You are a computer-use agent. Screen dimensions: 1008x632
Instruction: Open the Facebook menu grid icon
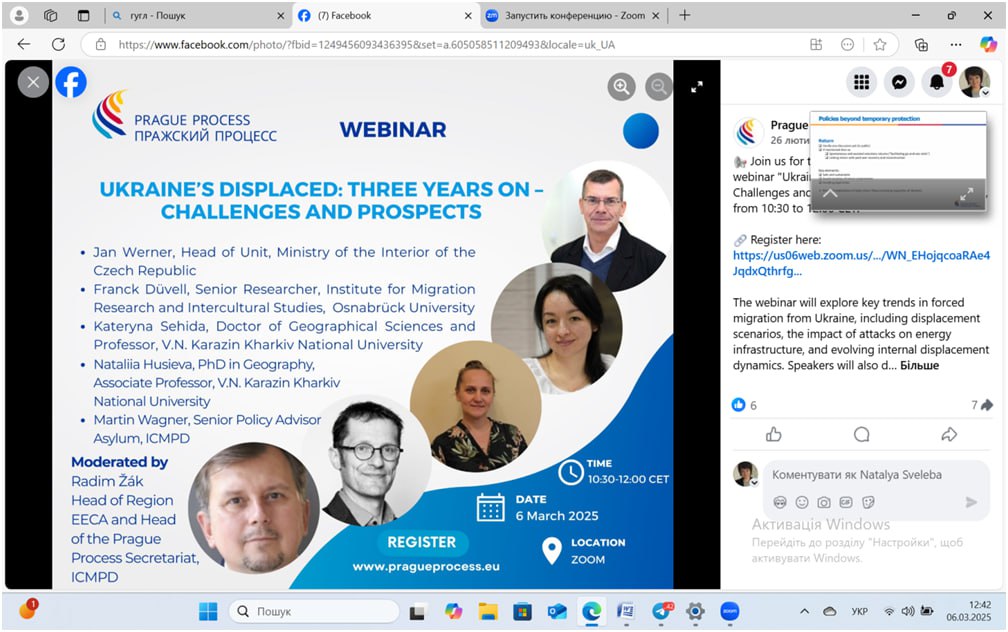(861, 82)
